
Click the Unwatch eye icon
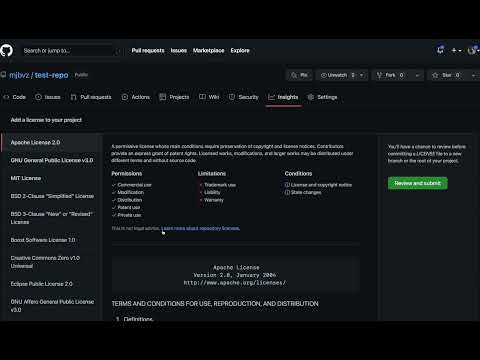click(324, 75)
